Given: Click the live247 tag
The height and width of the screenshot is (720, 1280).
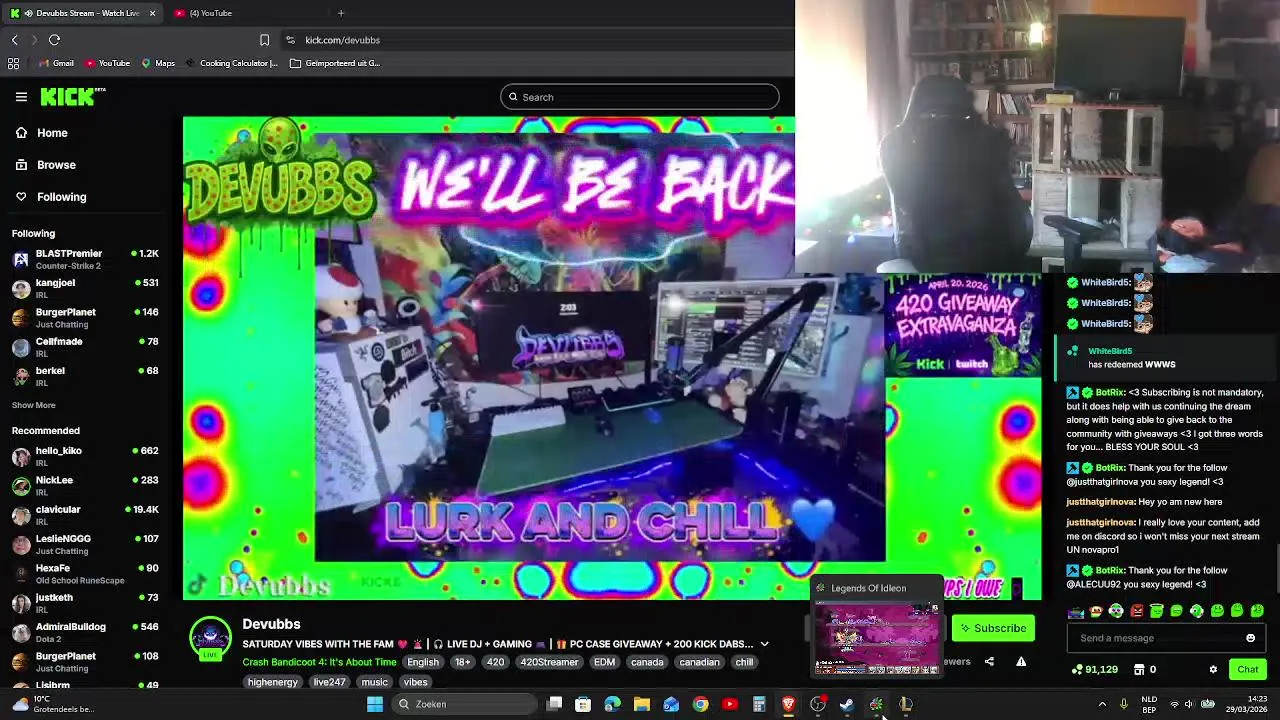Looking at the screenshot, I should [x=329, y=682].
